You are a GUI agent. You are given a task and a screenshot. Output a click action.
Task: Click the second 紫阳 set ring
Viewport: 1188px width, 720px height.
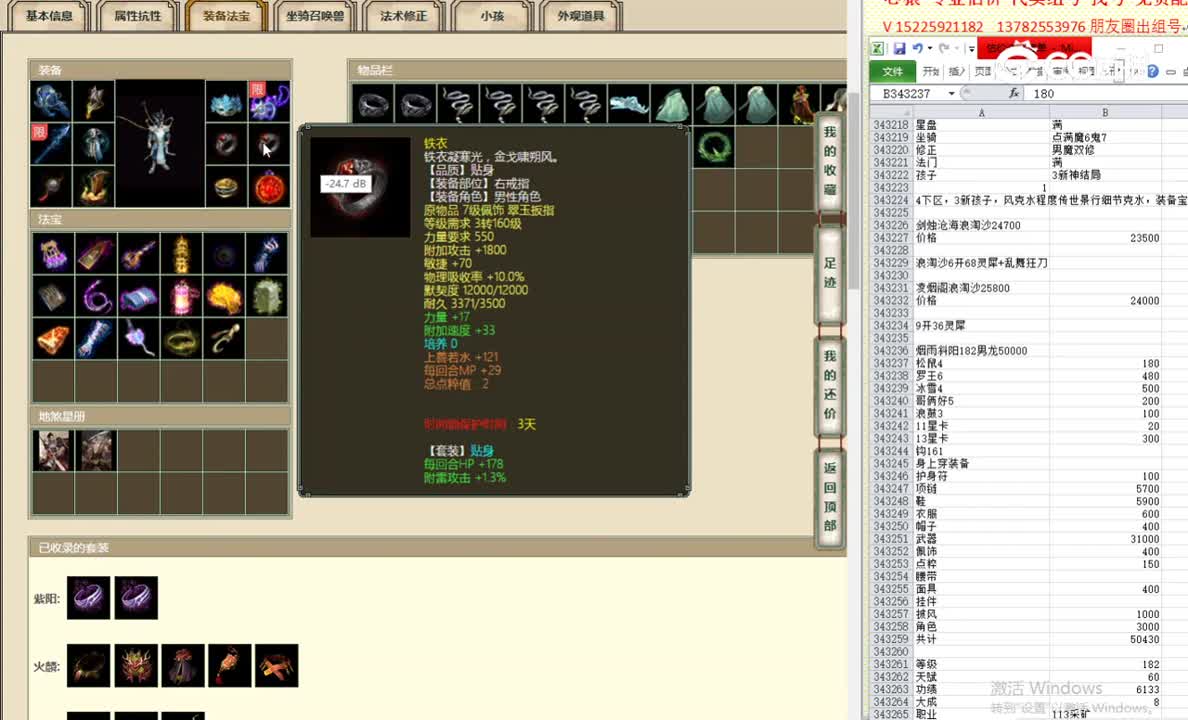pyautogui.click(x=136, y=597)
